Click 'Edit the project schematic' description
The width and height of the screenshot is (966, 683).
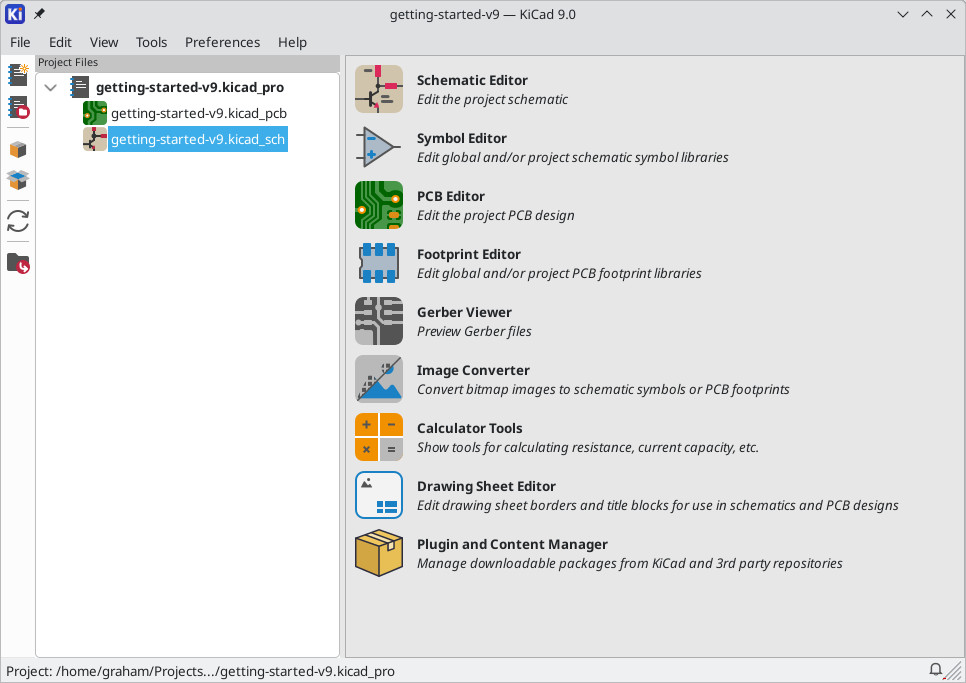click(x=492, y=100)
